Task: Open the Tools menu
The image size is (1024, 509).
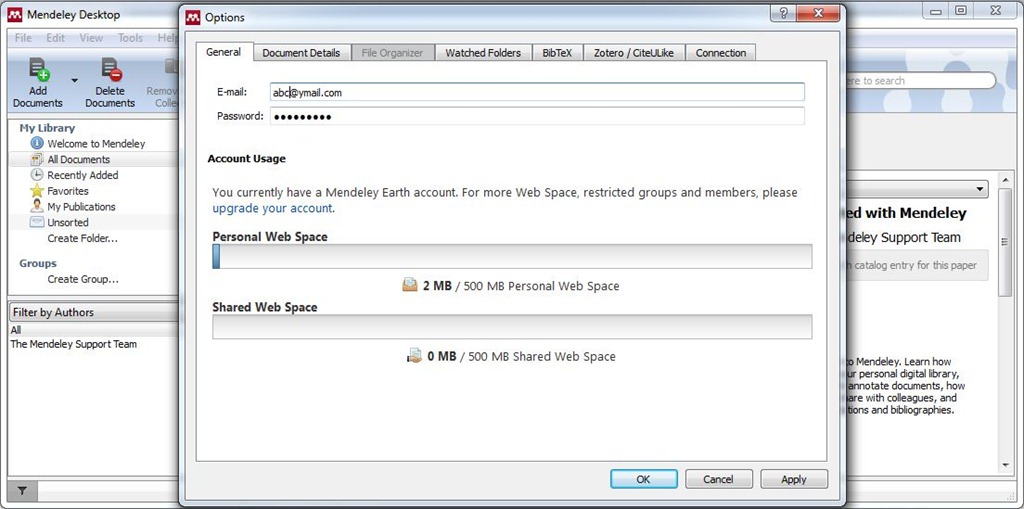Action: (131, 38)
